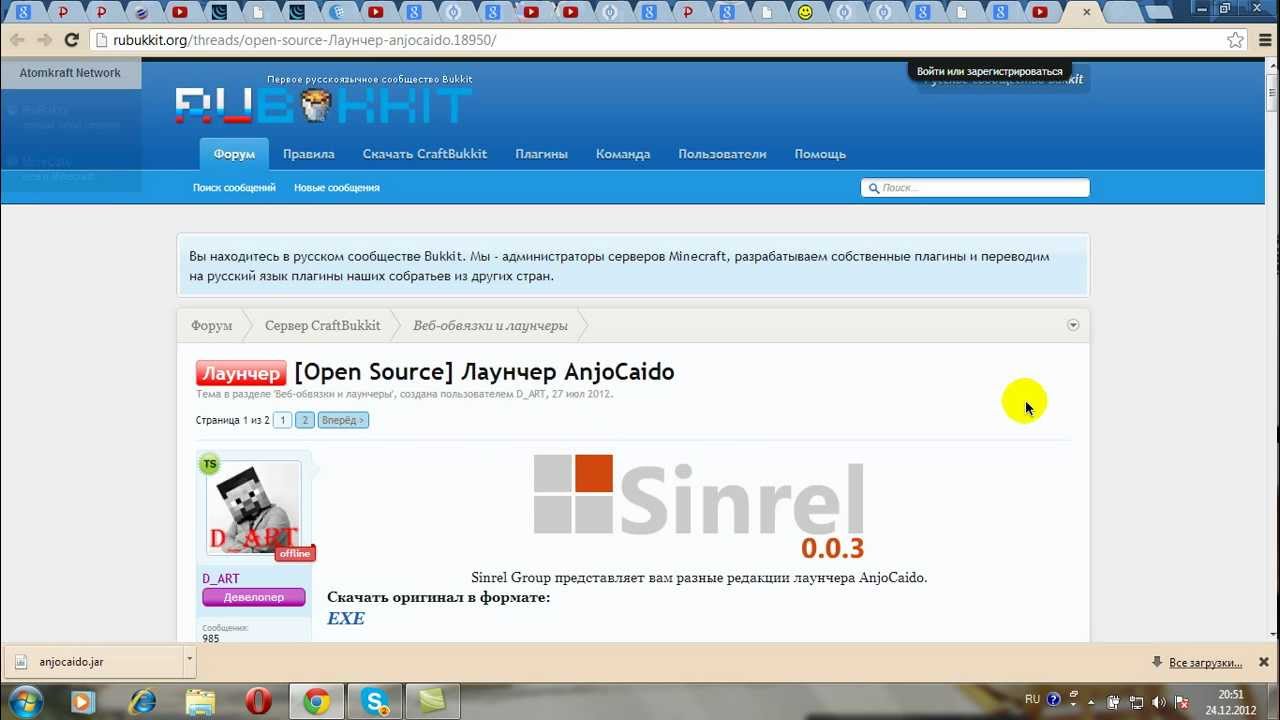Screen dimensions: 1280x720
Task: Click the blue help icon in the tray
Action: coord(1053,700)
